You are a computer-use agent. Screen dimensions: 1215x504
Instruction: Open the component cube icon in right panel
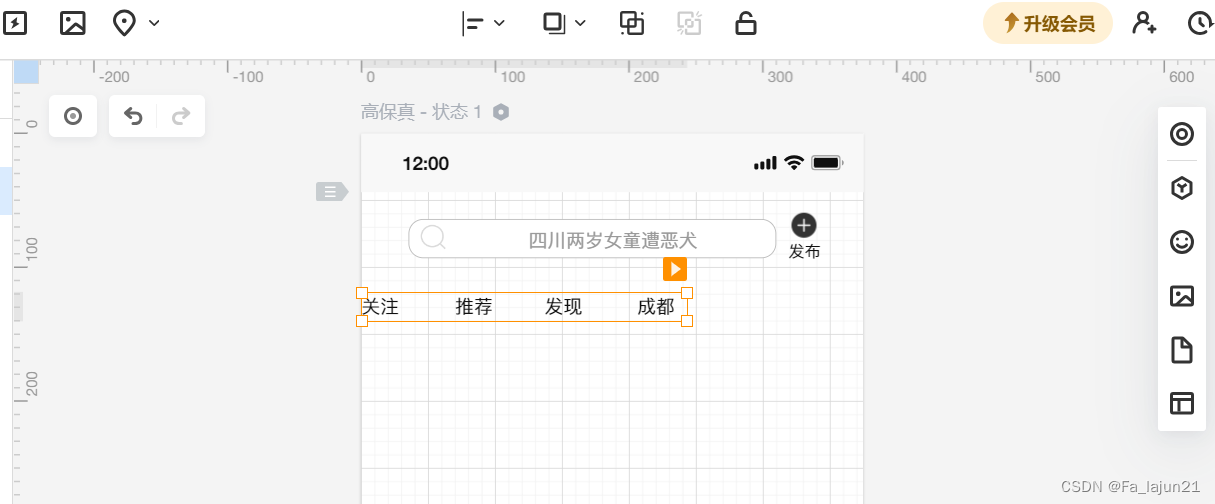click(1182, 188)
